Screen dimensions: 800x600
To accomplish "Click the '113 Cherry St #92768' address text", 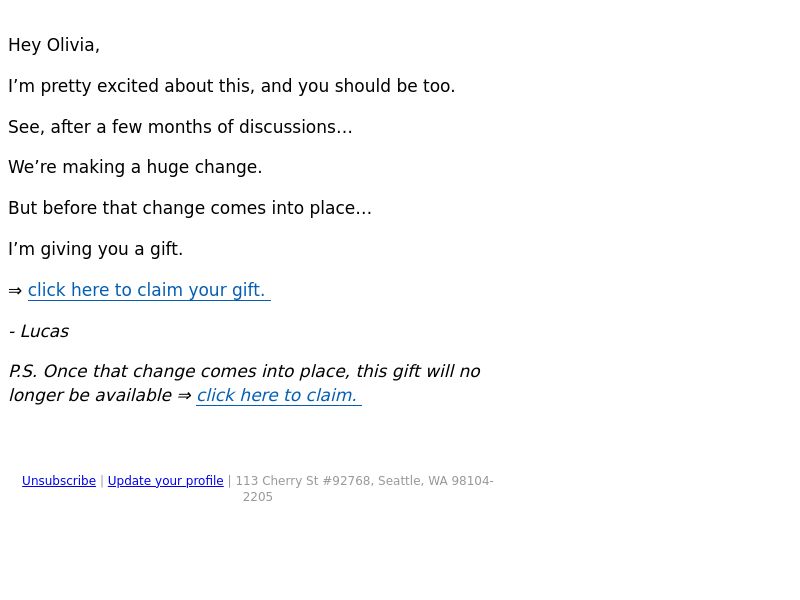I will click(x=303, y=481).
